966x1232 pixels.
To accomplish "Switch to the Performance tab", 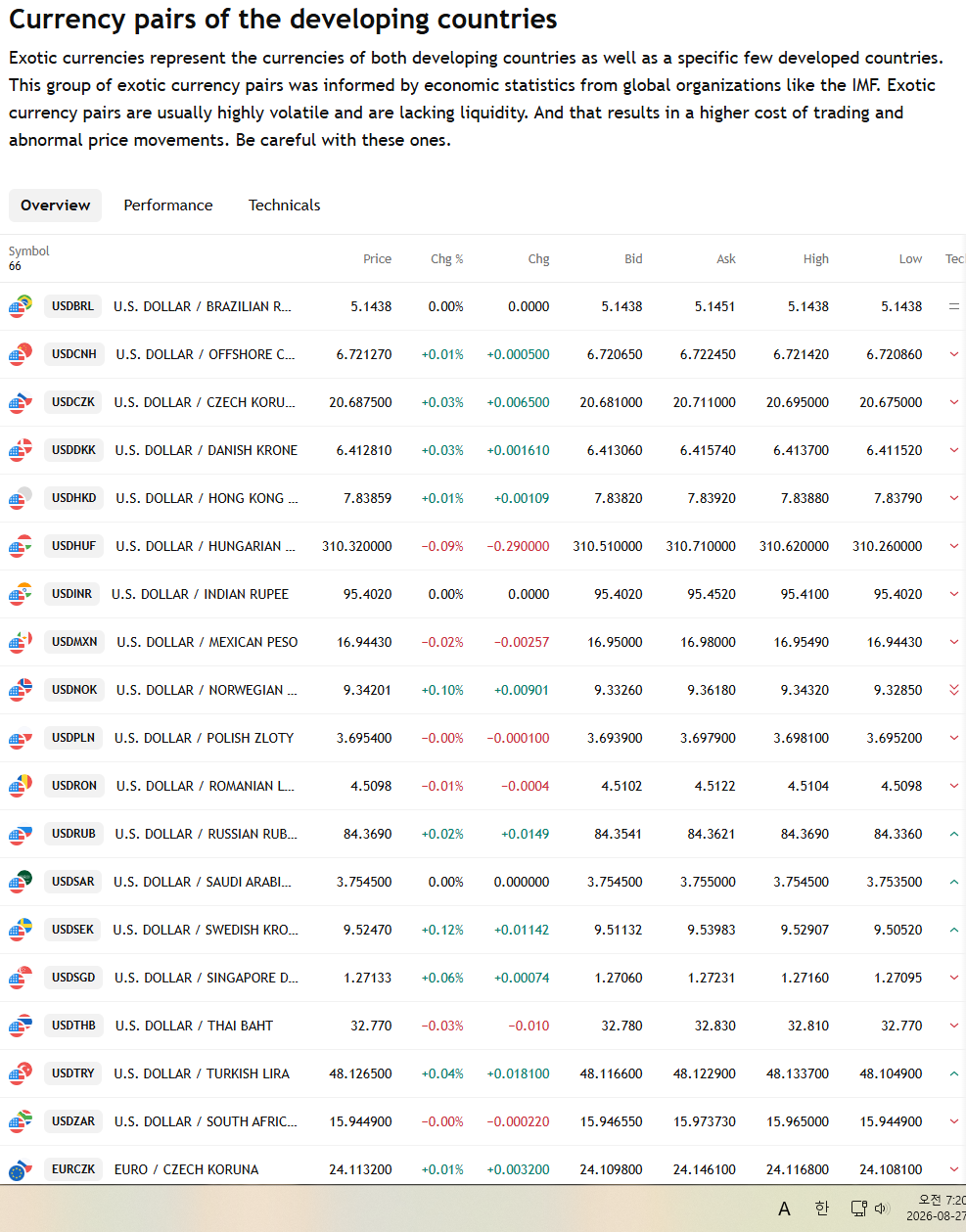I will [x=168, y=205].
